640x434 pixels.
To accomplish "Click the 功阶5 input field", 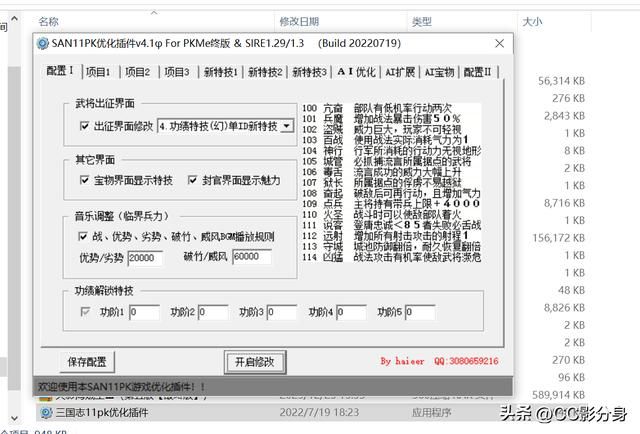I will pos(420,312).
